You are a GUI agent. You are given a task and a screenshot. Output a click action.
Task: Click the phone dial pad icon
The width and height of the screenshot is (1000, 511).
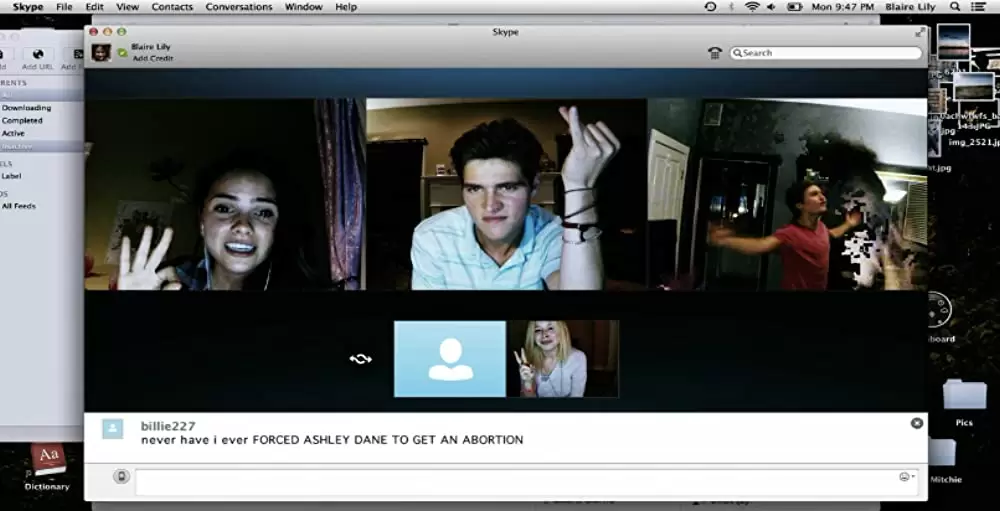click(x=715, y=53)
